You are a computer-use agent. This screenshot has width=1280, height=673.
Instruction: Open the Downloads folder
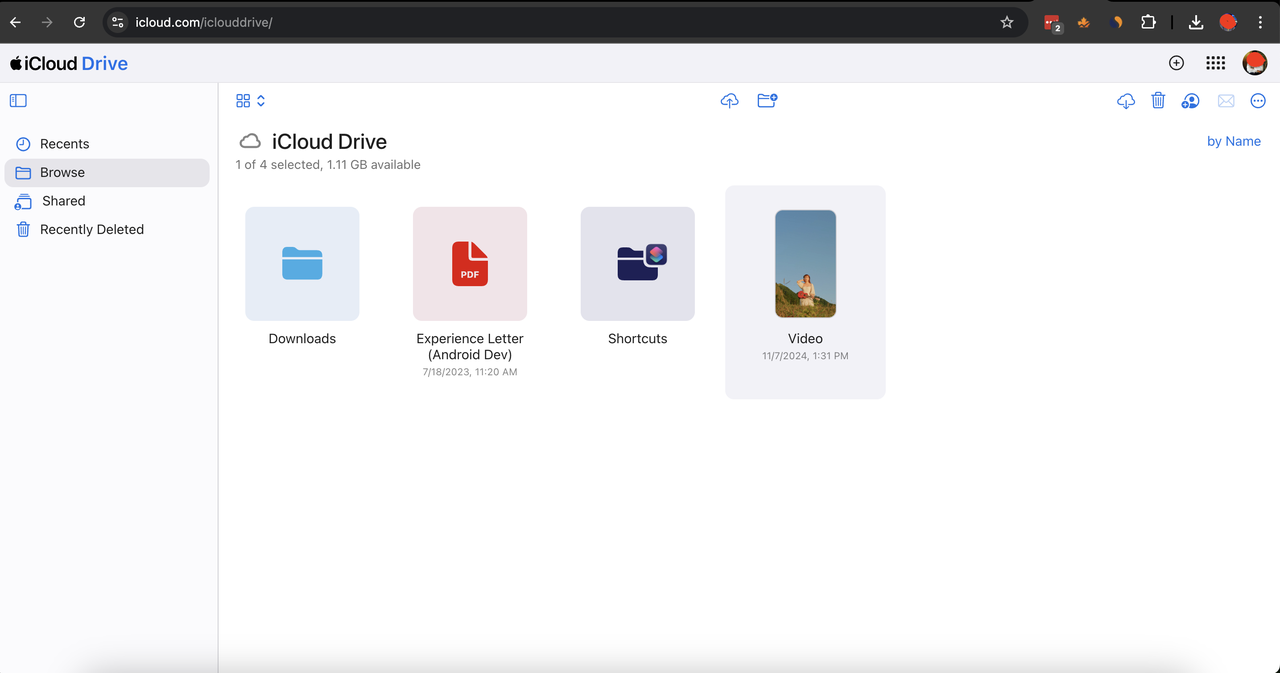302,264
